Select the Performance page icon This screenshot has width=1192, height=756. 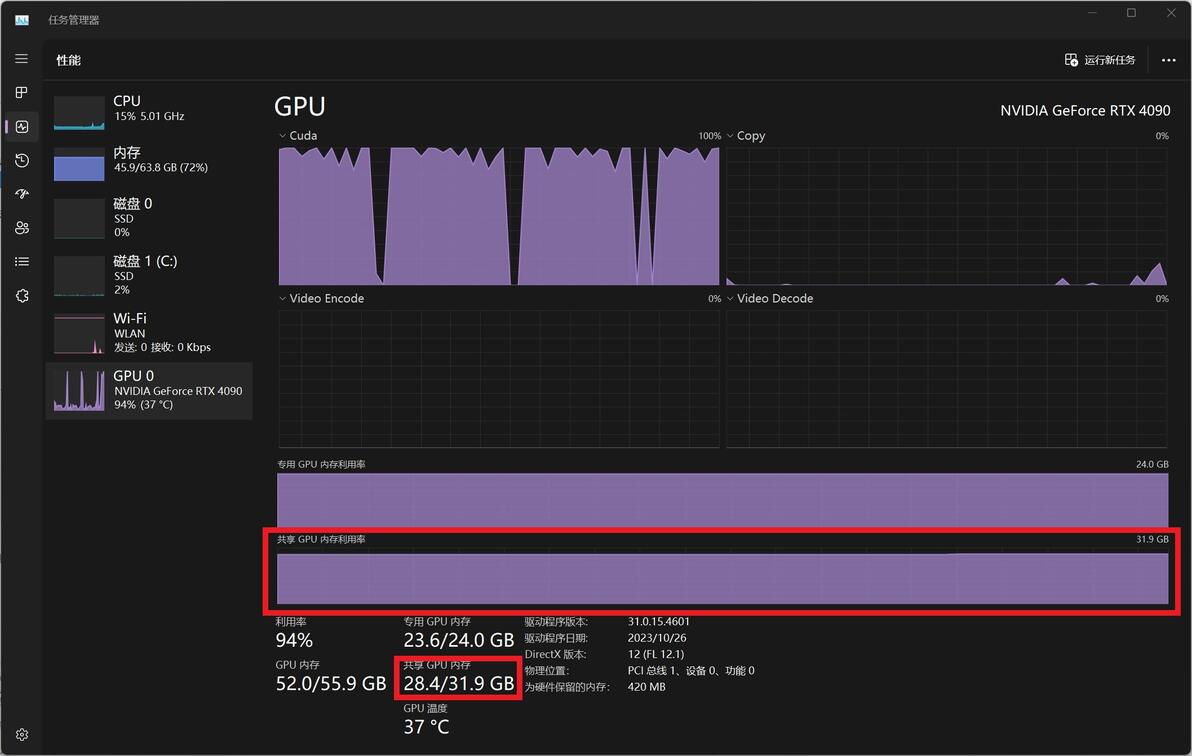(21, 127)
